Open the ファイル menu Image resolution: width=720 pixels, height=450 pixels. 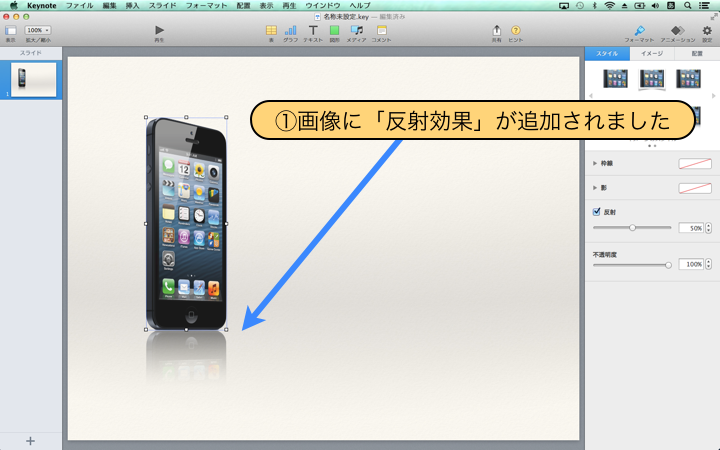pos(80,6)
